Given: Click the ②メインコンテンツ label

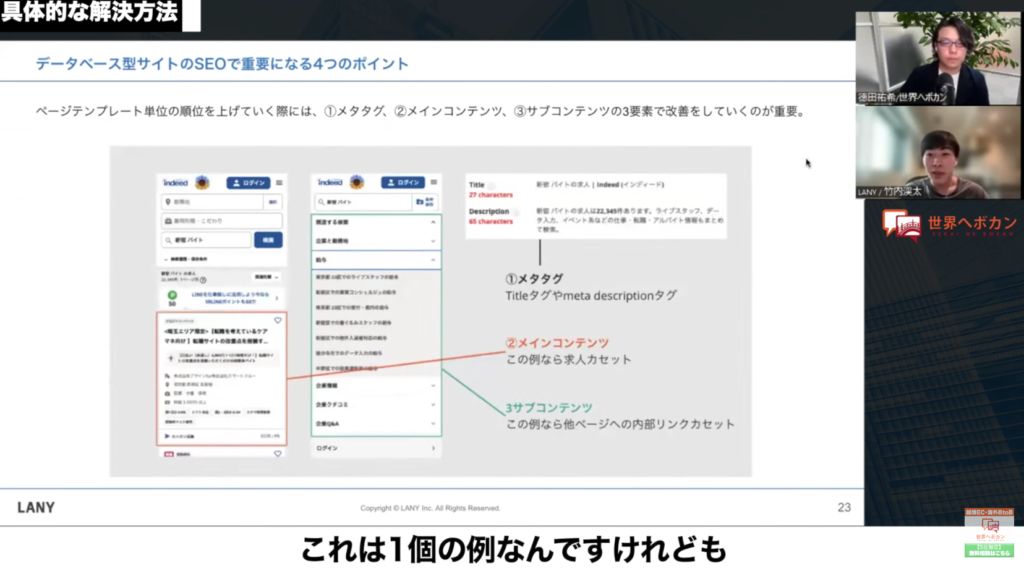Looking at the screenshot, I should (557, 343).
